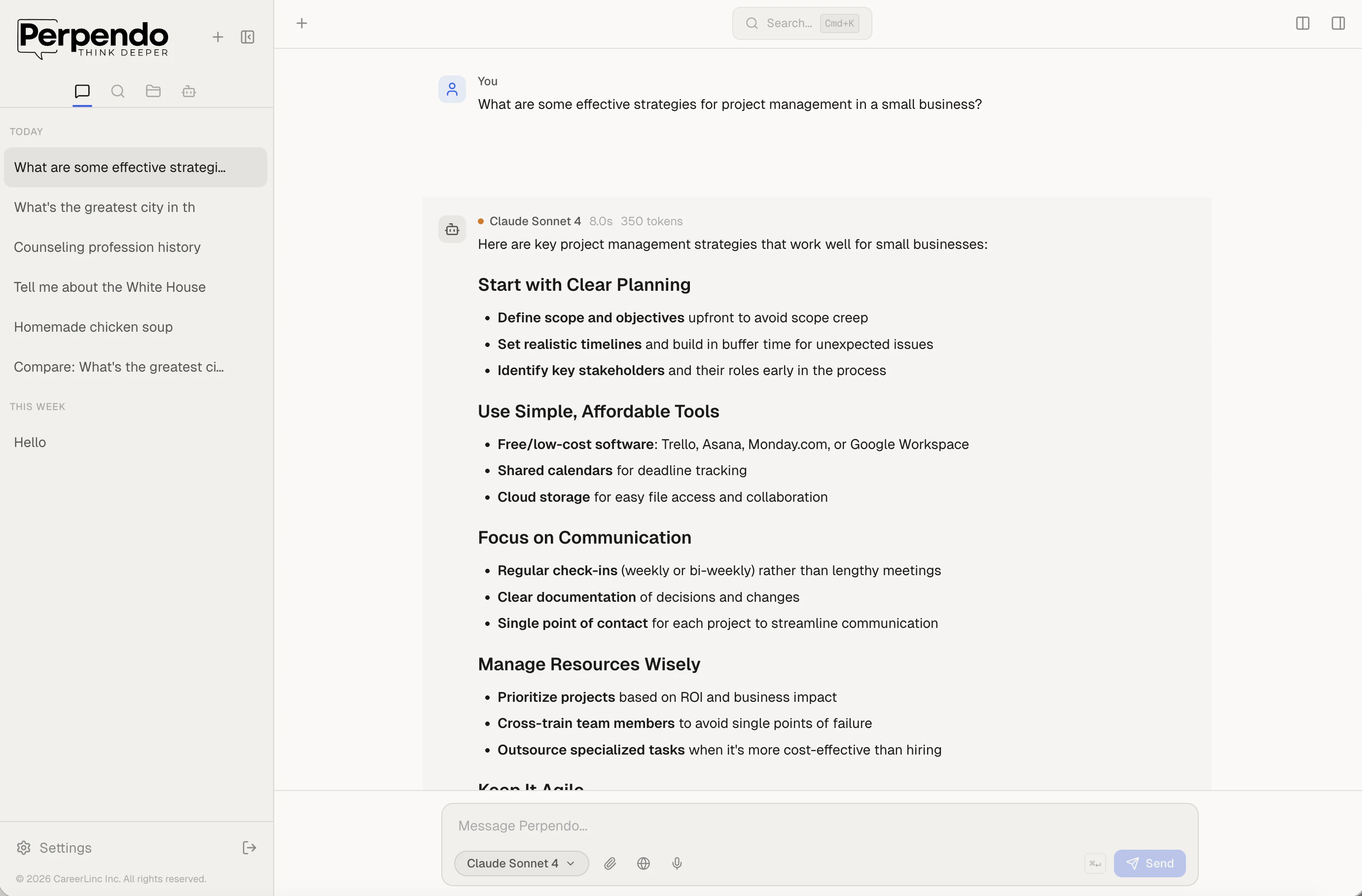This screenshot has width=1362, height=896.
Task: Select the folders icon in the sidebar
Action: click(x=153, y=91)
